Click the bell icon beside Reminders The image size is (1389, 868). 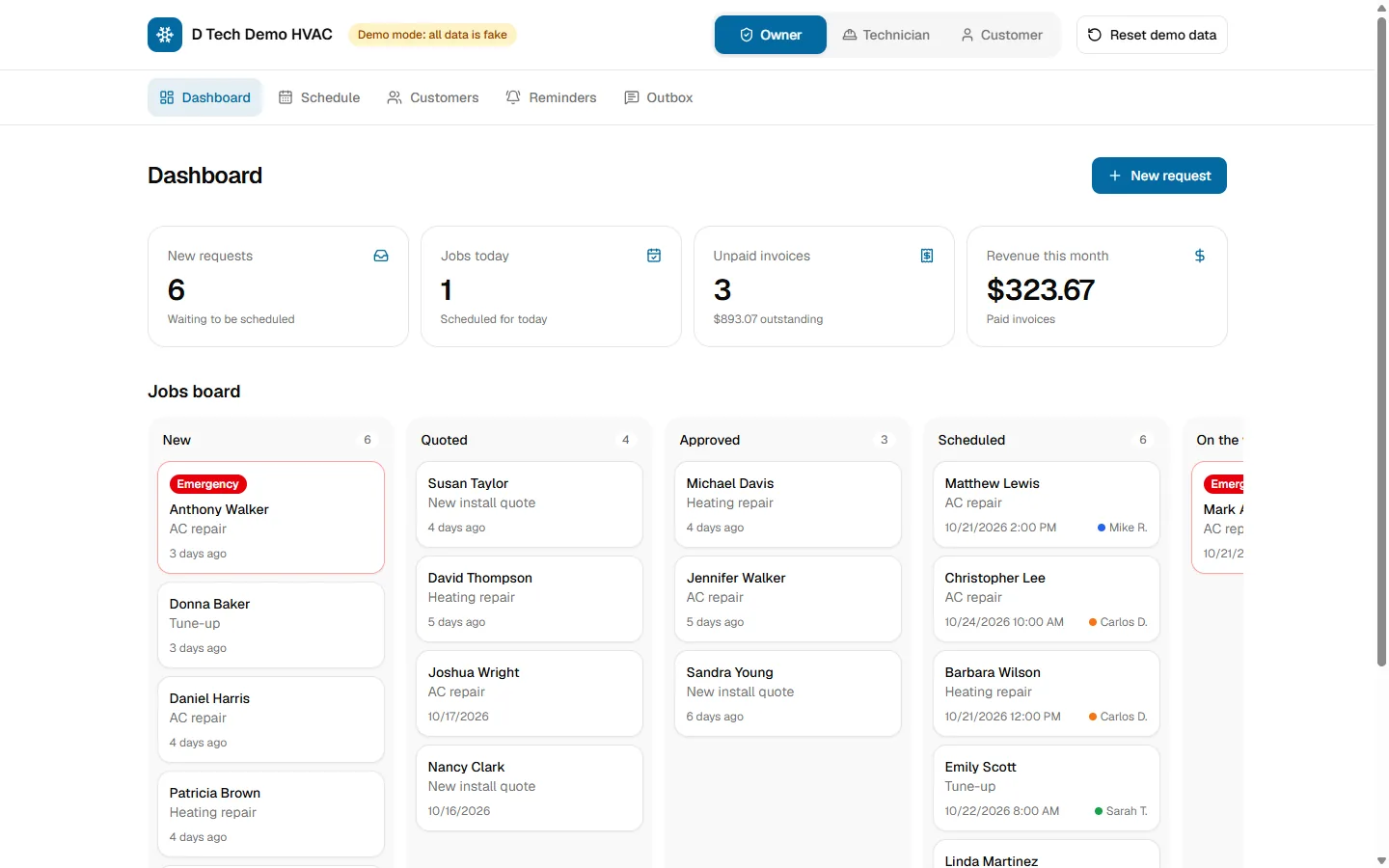pyautogui.click(x=513, y=97)
